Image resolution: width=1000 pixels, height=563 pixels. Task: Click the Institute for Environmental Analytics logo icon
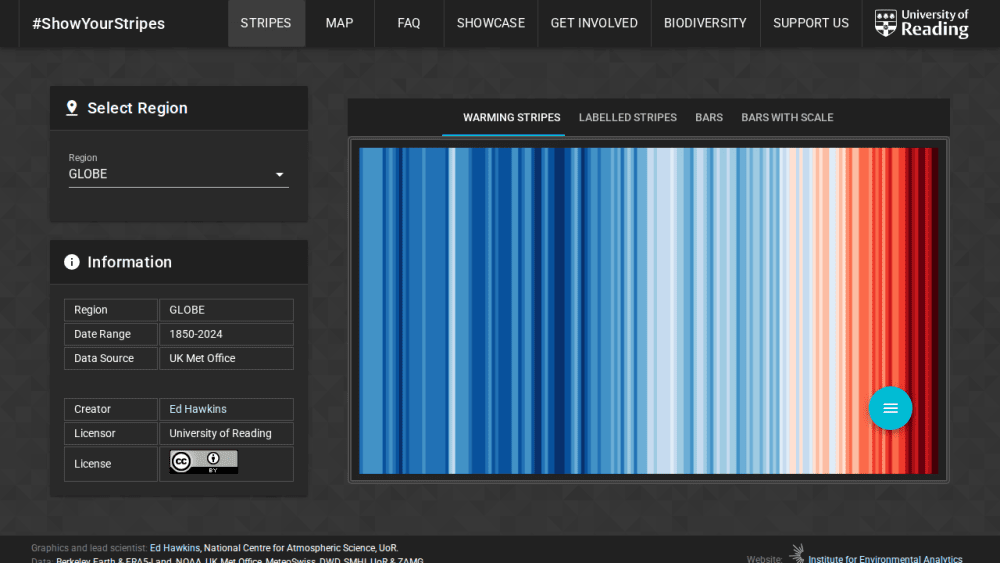point(797,553)
